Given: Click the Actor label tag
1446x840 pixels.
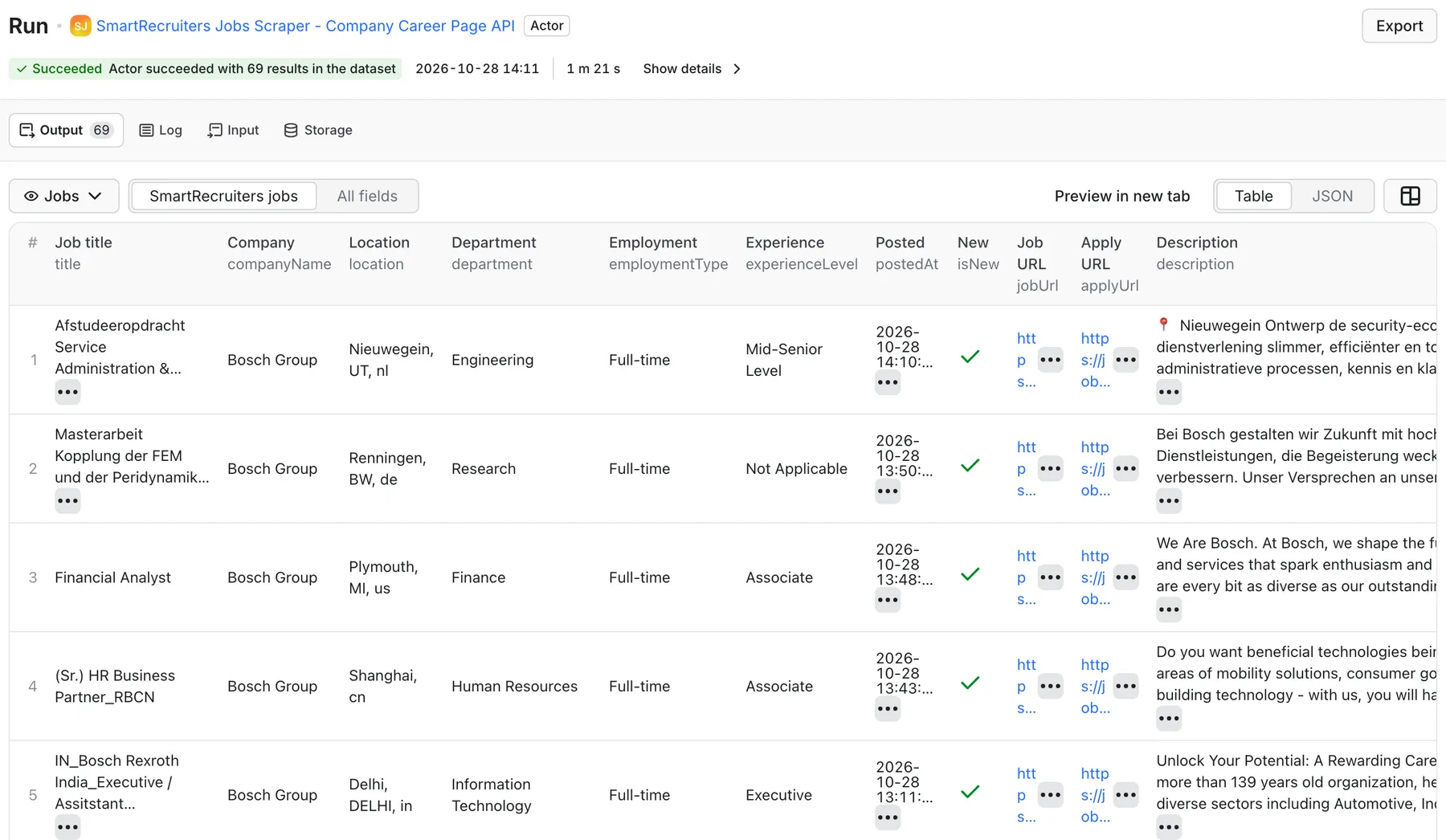Looking at the screenshot, I should [546, 26].
